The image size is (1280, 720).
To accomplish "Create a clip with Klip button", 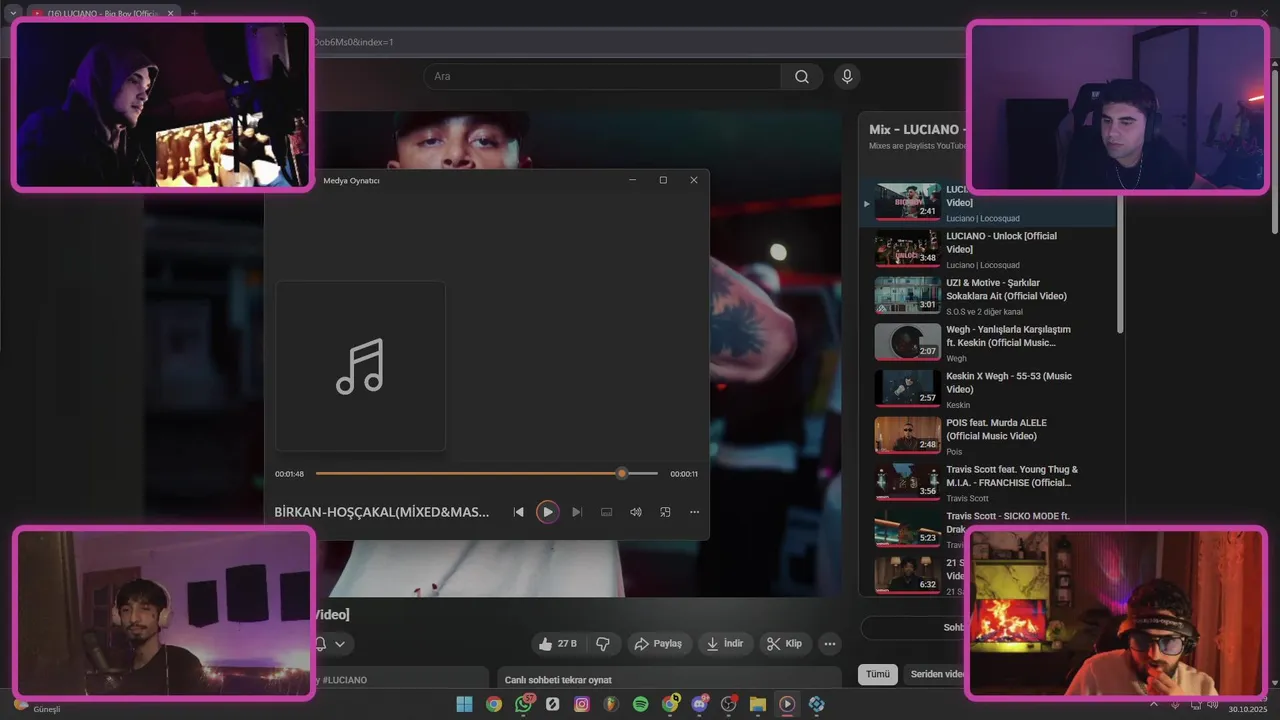I will coord(785,644).
